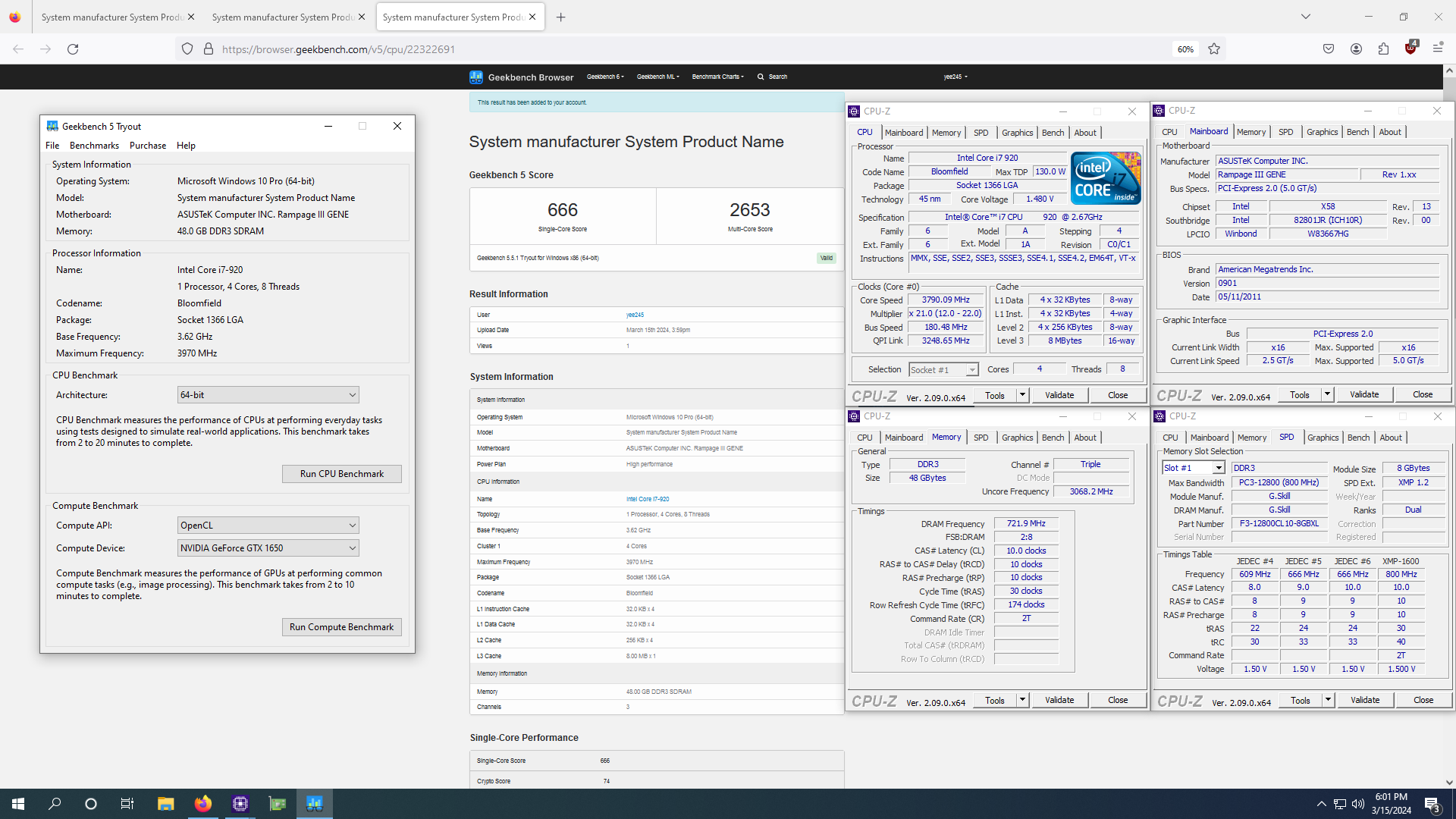Image resolution: width=1456 pixels, height=819 pixels.
Task: Switch to Graphics tab in CPU-Z Memory window
Action: click(1017, 438)
